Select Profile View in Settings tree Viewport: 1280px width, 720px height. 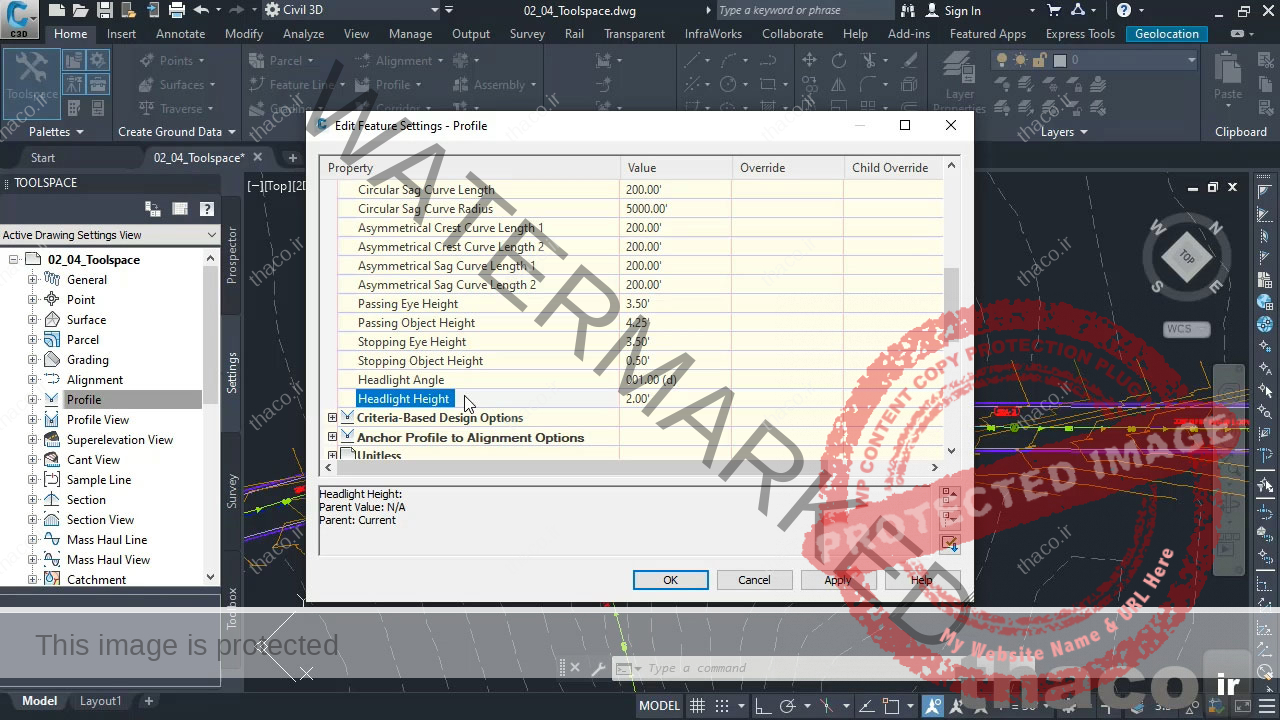[97, 420]
